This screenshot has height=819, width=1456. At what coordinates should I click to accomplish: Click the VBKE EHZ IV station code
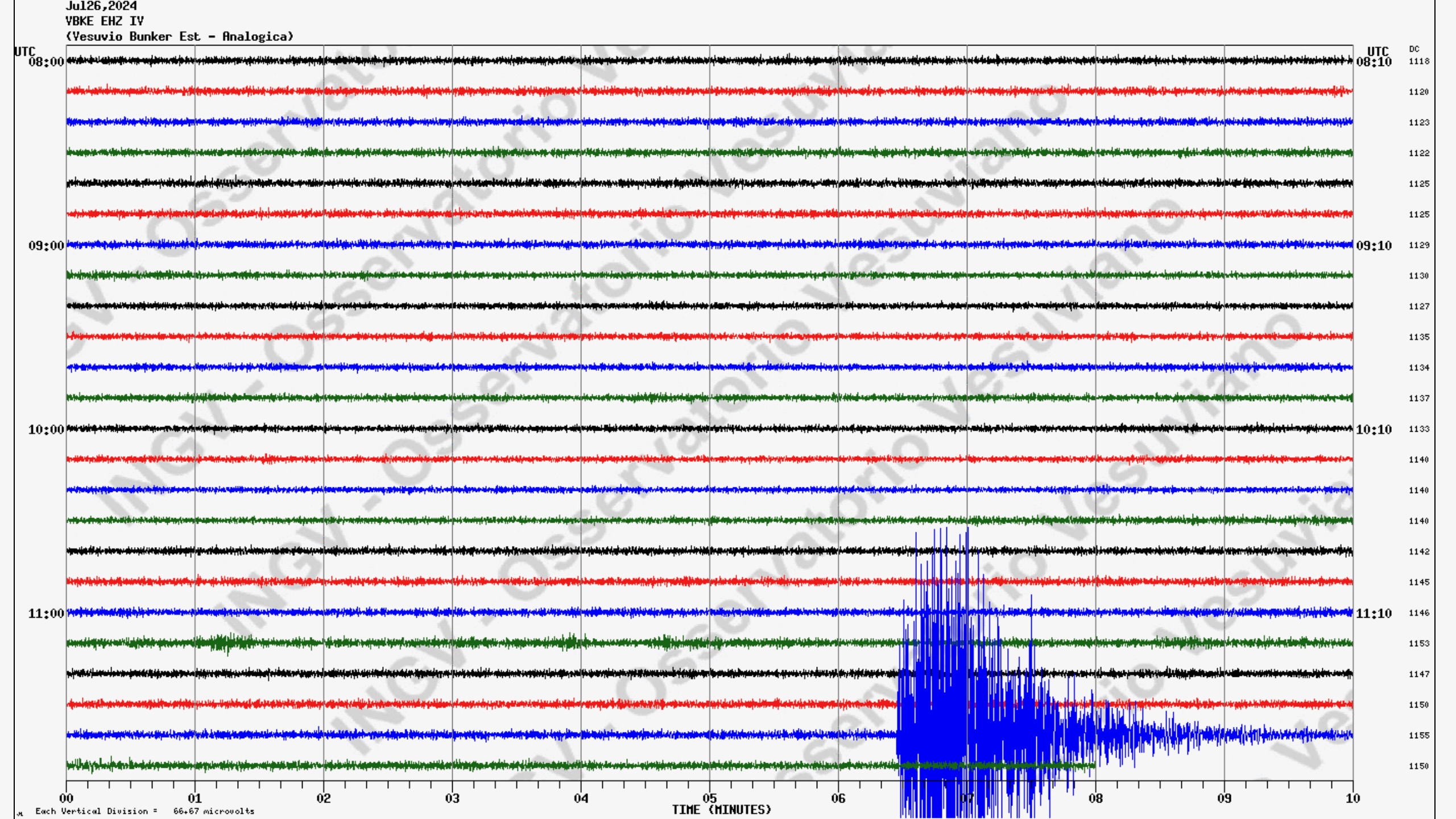coord(105,21)
